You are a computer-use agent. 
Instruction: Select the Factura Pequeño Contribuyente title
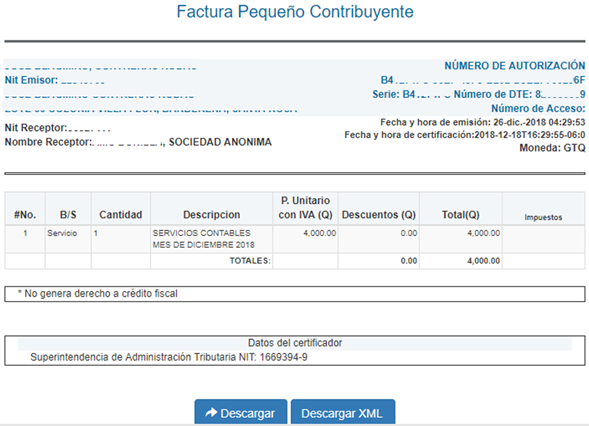[x=295, y=12]
